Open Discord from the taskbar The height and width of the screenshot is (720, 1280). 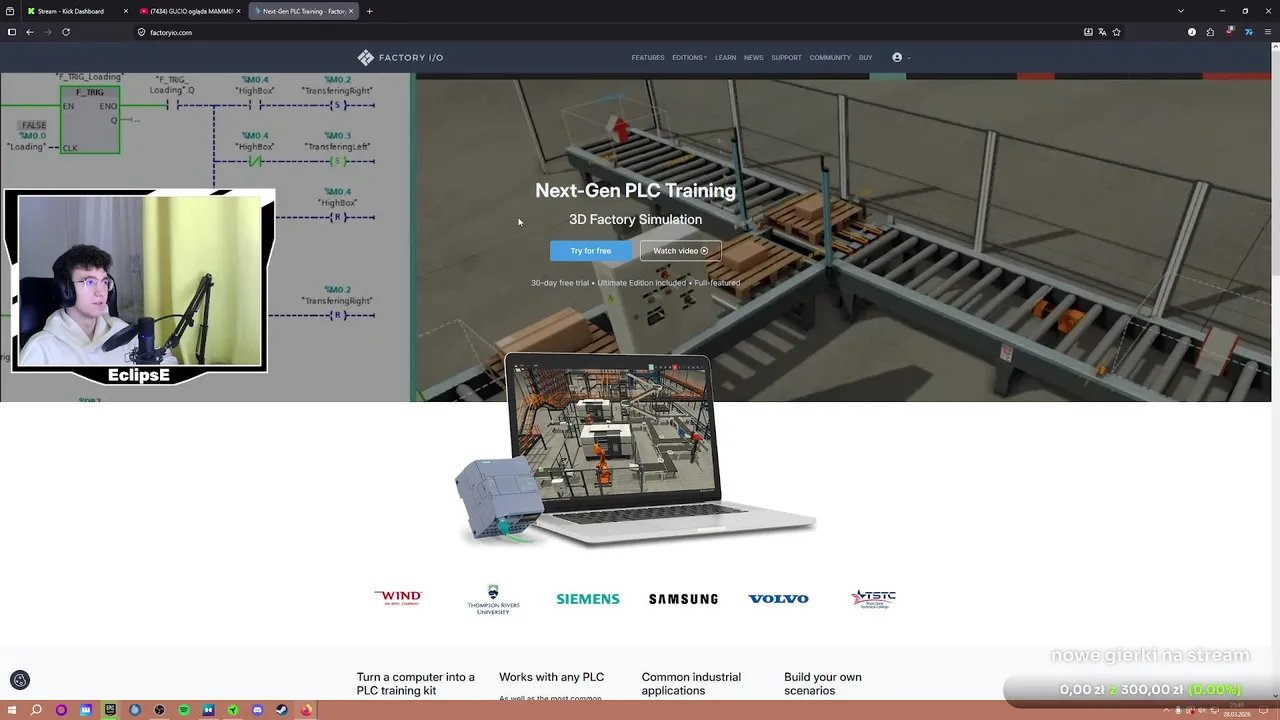tap(257, 710)
